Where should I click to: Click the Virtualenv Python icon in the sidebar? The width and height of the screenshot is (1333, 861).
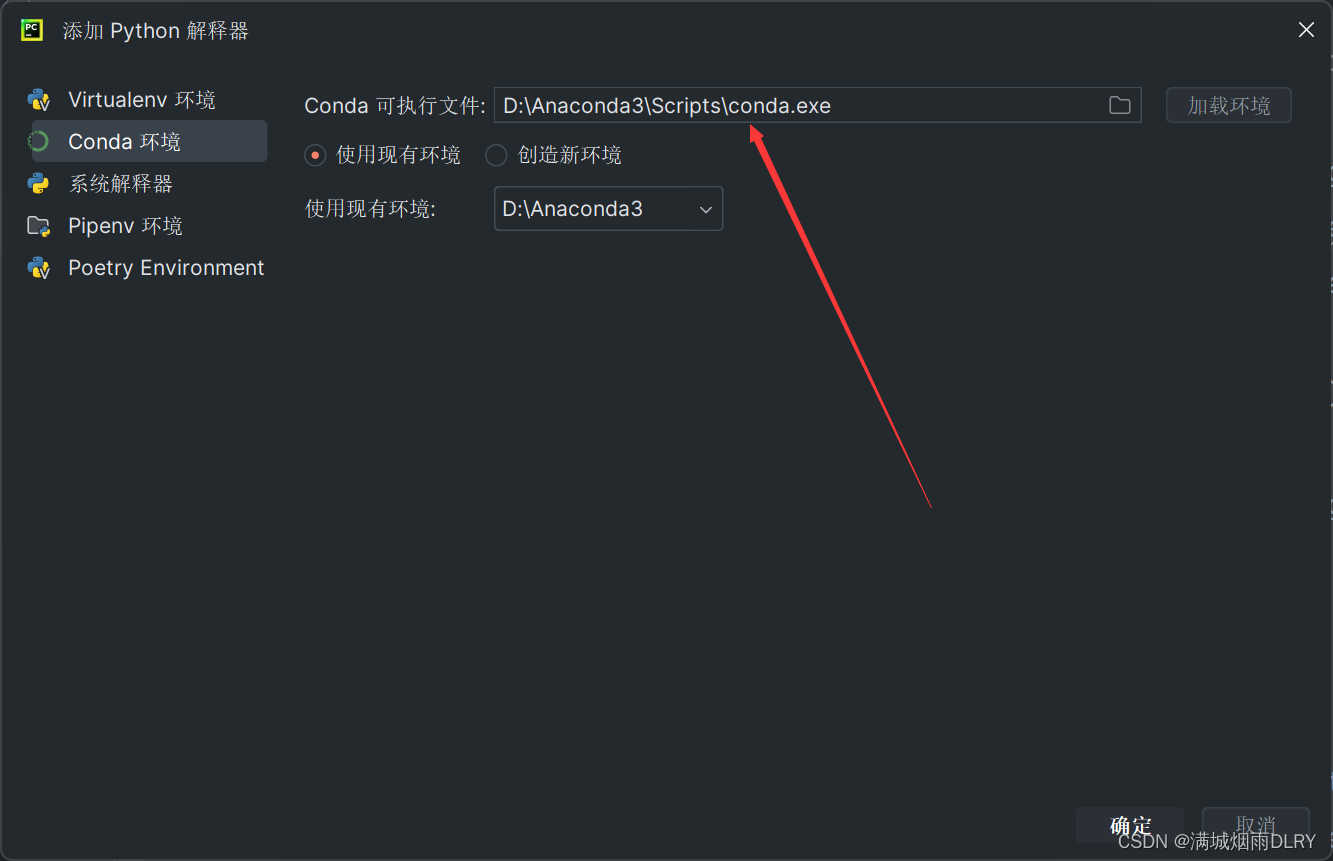click(x=38, y=99)
